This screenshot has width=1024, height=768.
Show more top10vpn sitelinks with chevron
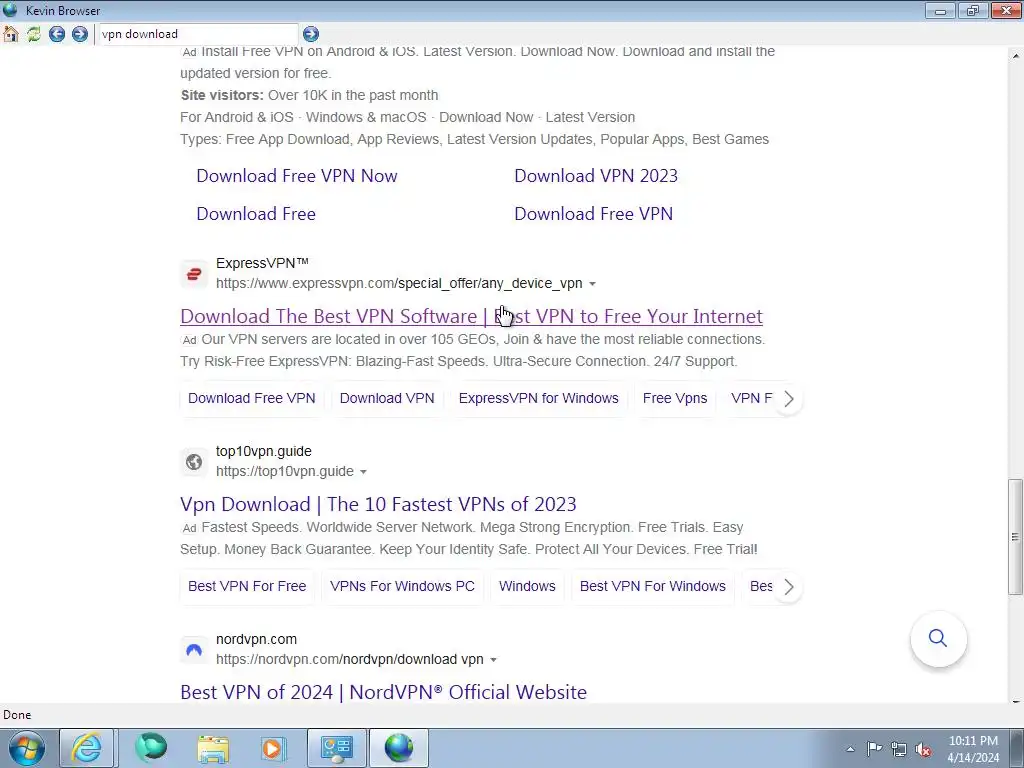[x=788, y=586]
